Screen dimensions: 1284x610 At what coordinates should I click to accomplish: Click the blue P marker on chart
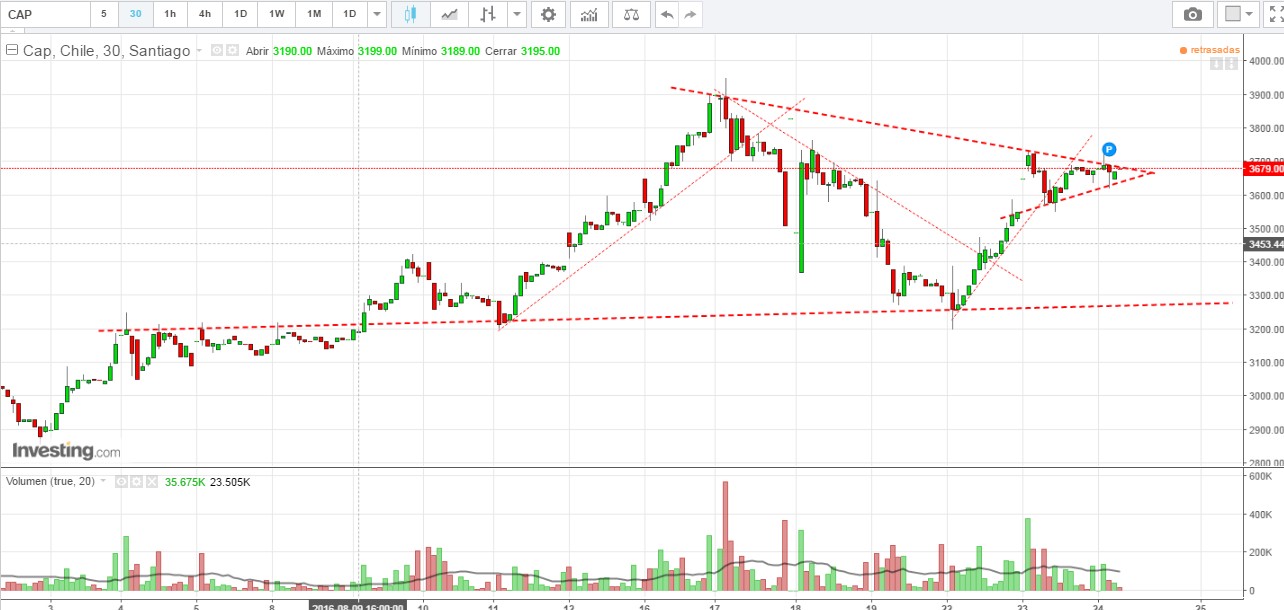[1108, 149]
